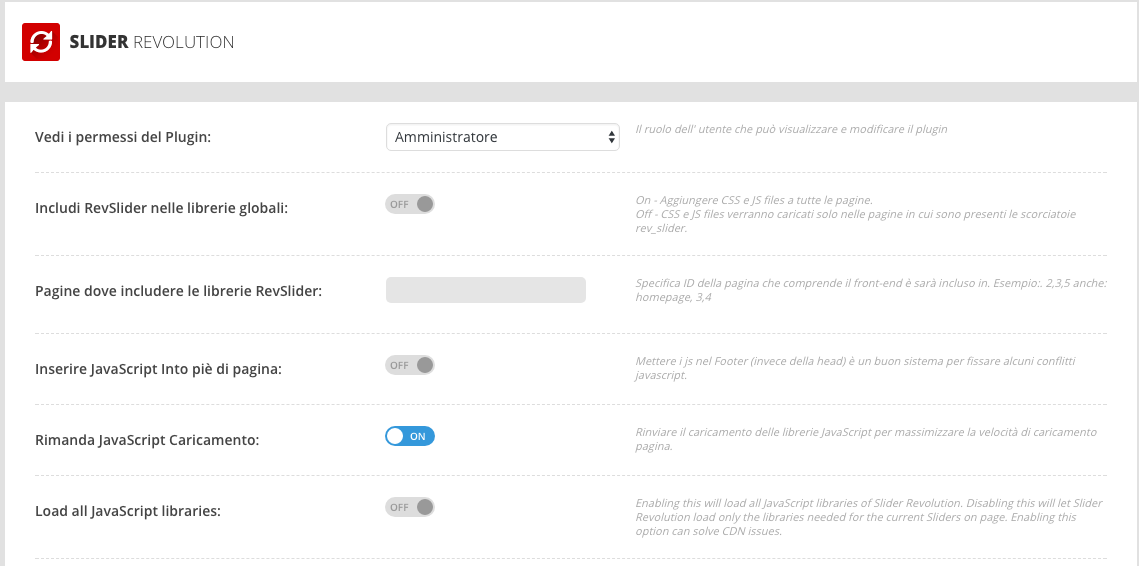Click the 'Vedi i permessi del Plugin:' label

[x=123, y=137]
